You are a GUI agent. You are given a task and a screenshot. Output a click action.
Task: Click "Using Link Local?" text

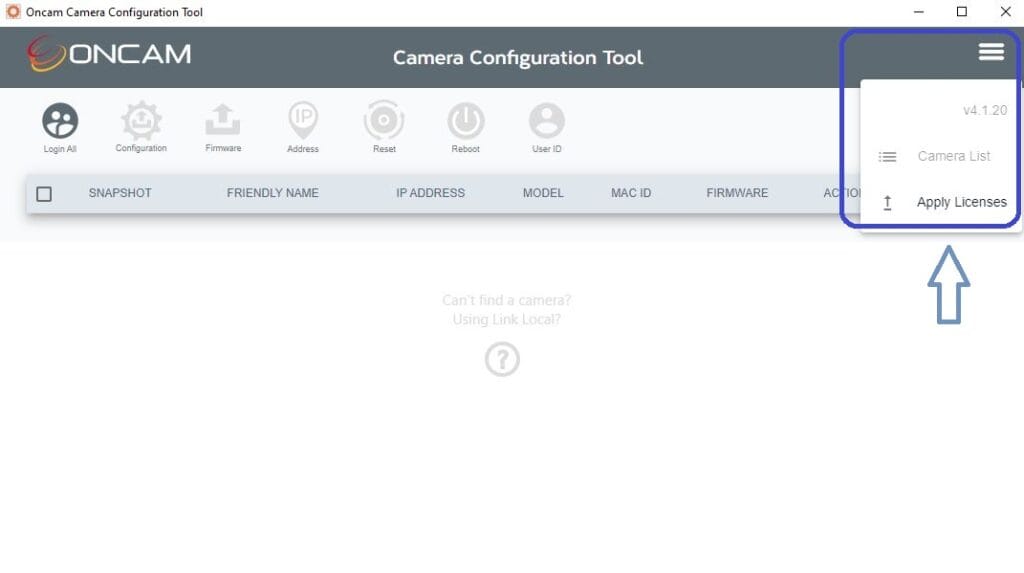point(506,319)
